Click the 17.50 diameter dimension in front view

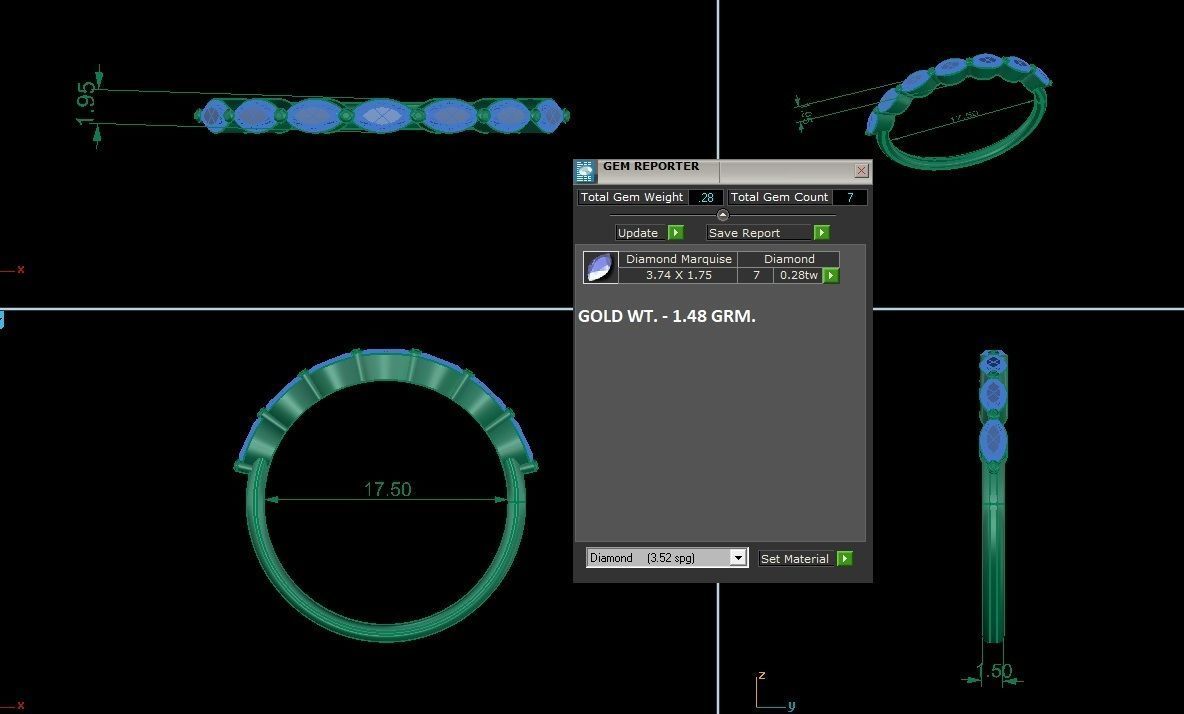pyautogui.click(x=387, y=489)
